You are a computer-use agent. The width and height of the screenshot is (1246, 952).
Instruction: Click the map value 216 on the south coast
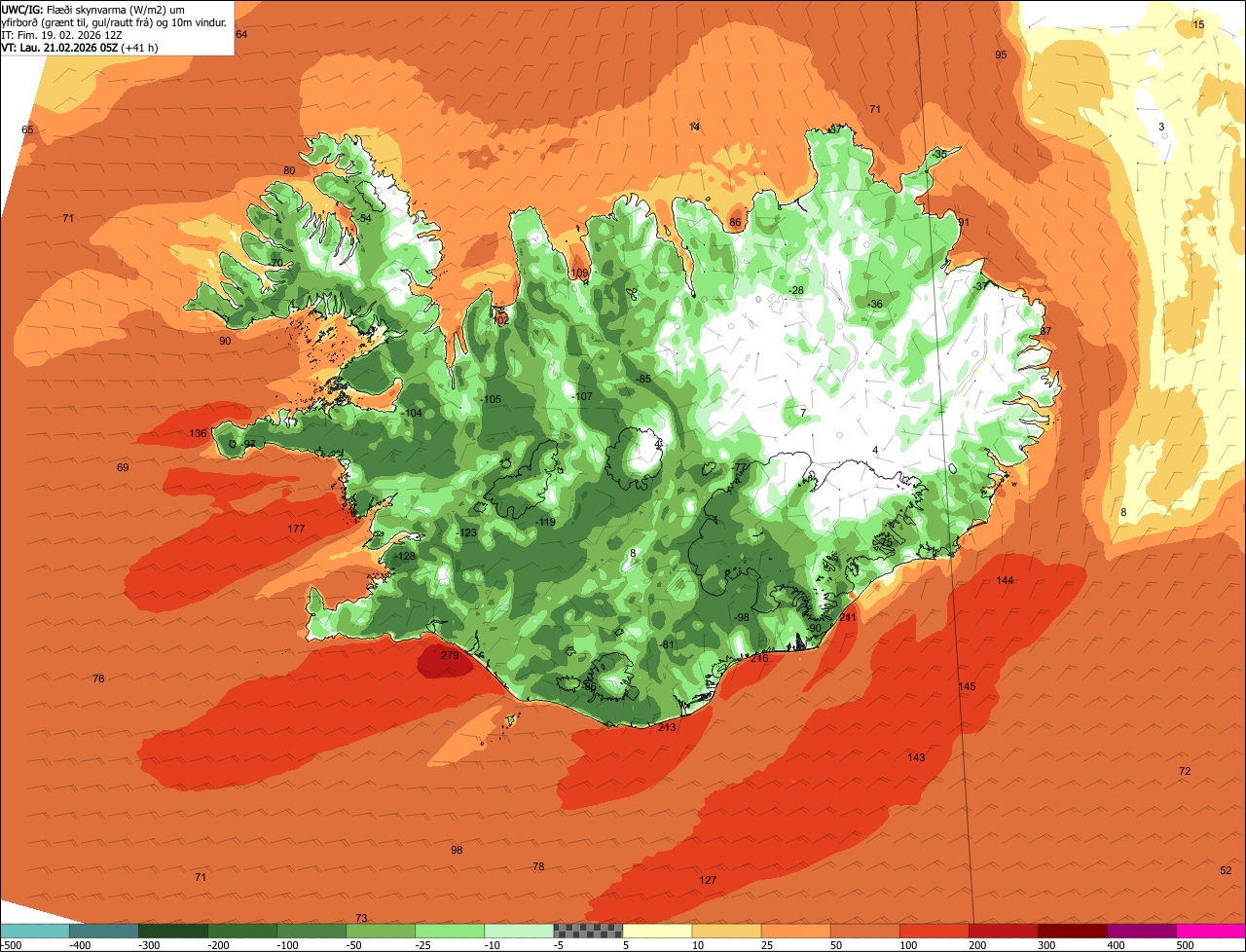pos(760,659)
